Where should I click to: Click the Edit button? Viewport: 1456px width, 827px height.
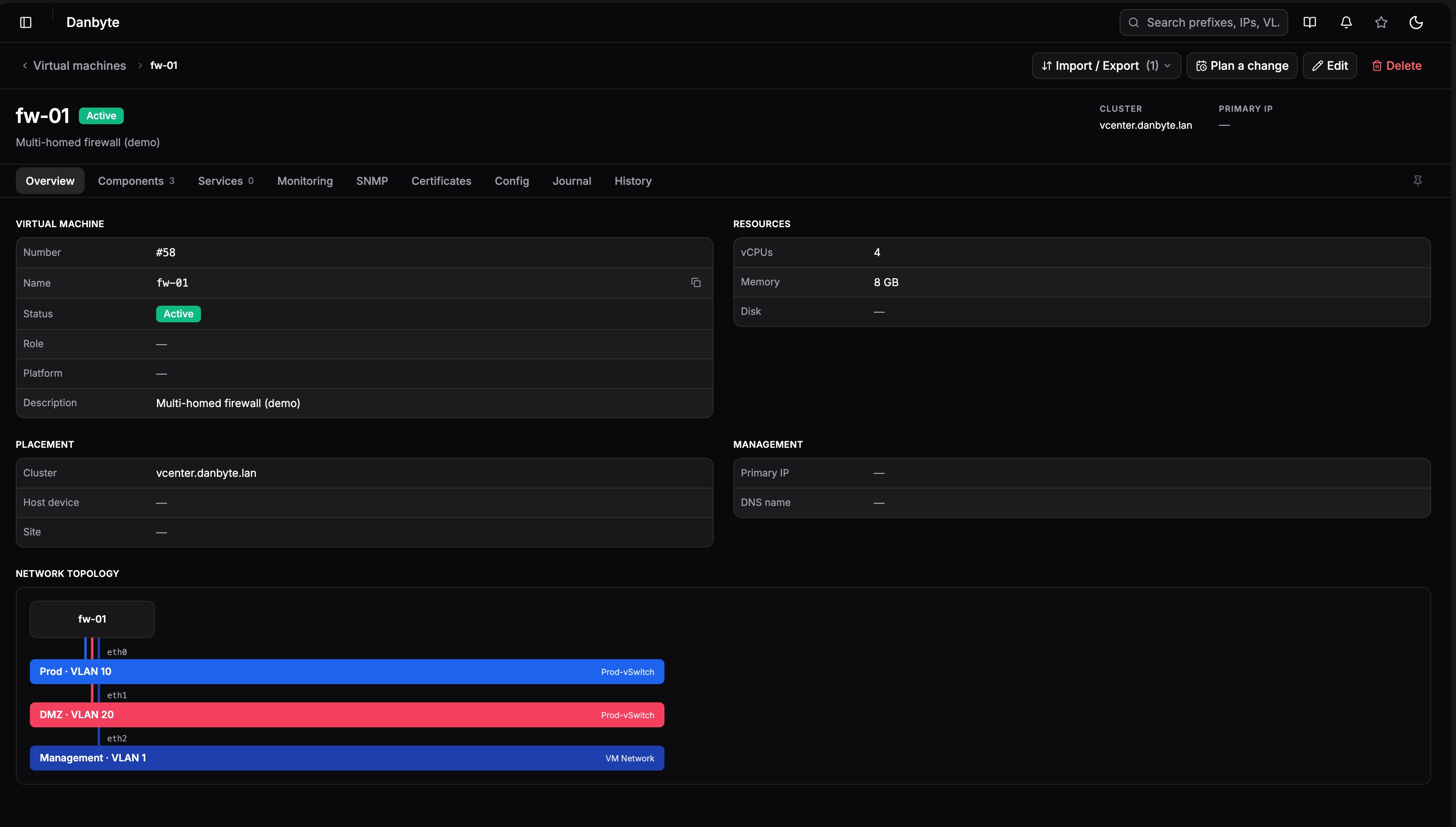tap(1329, 66)
